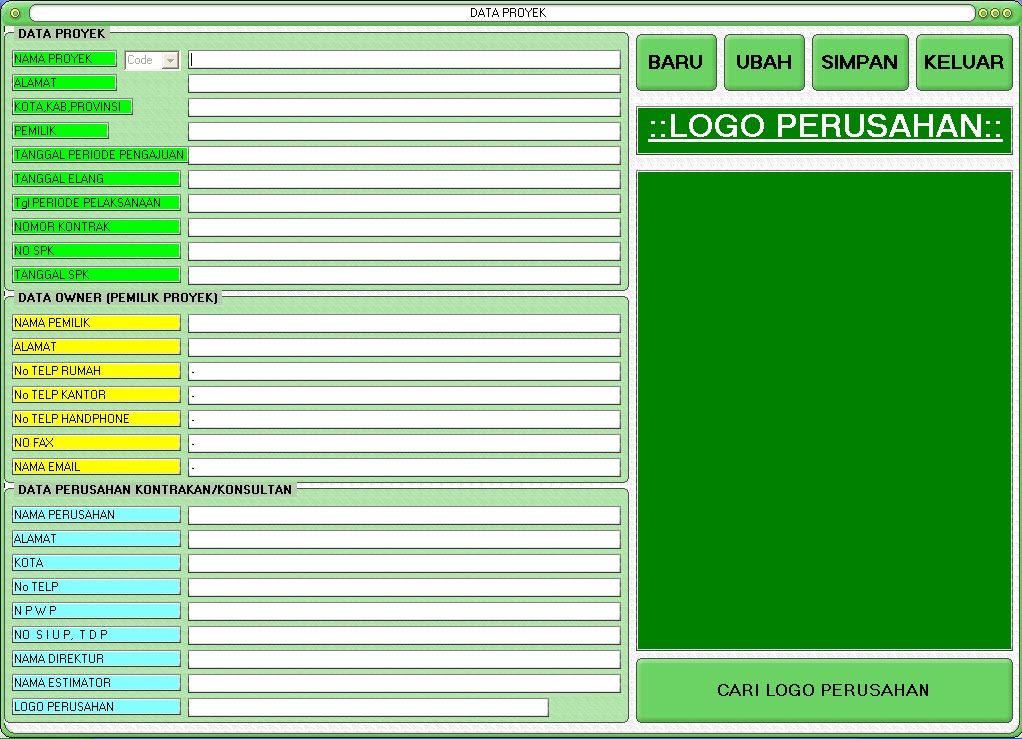Select the project ALAMAT input field
Viewport: 1022px width, 739px height.
(x=404, y=83)
